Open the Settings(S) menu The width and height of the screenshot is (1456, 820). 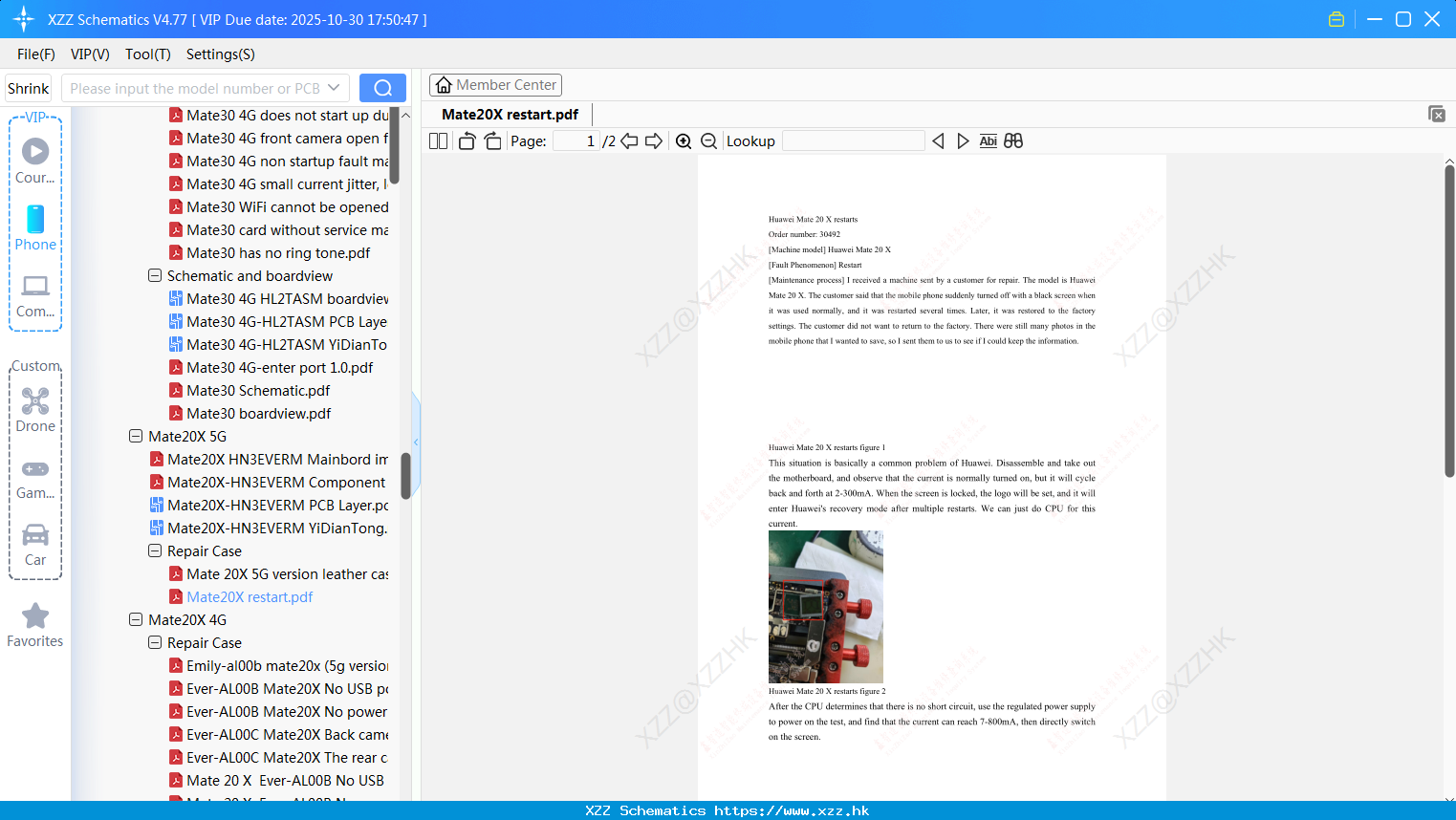pos(221,54)
